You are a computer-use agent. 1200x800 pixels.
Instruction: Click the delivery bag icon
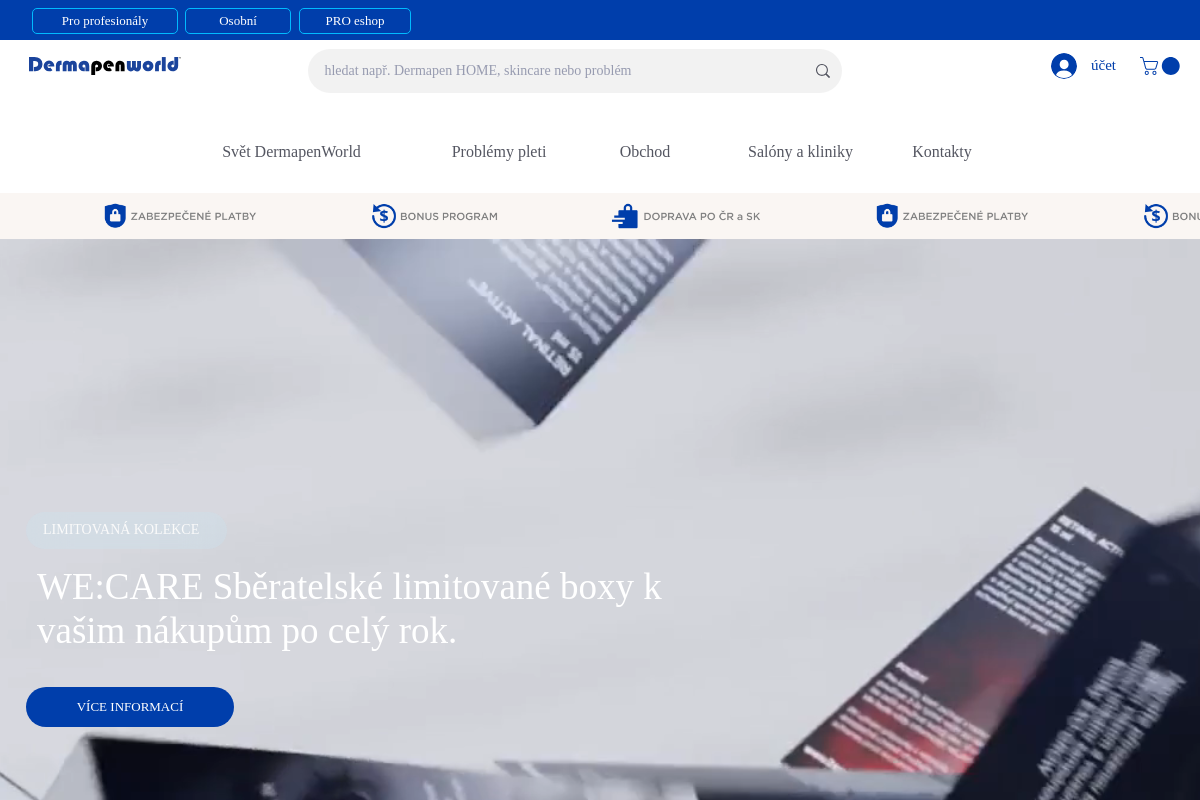tap(625, 216)
